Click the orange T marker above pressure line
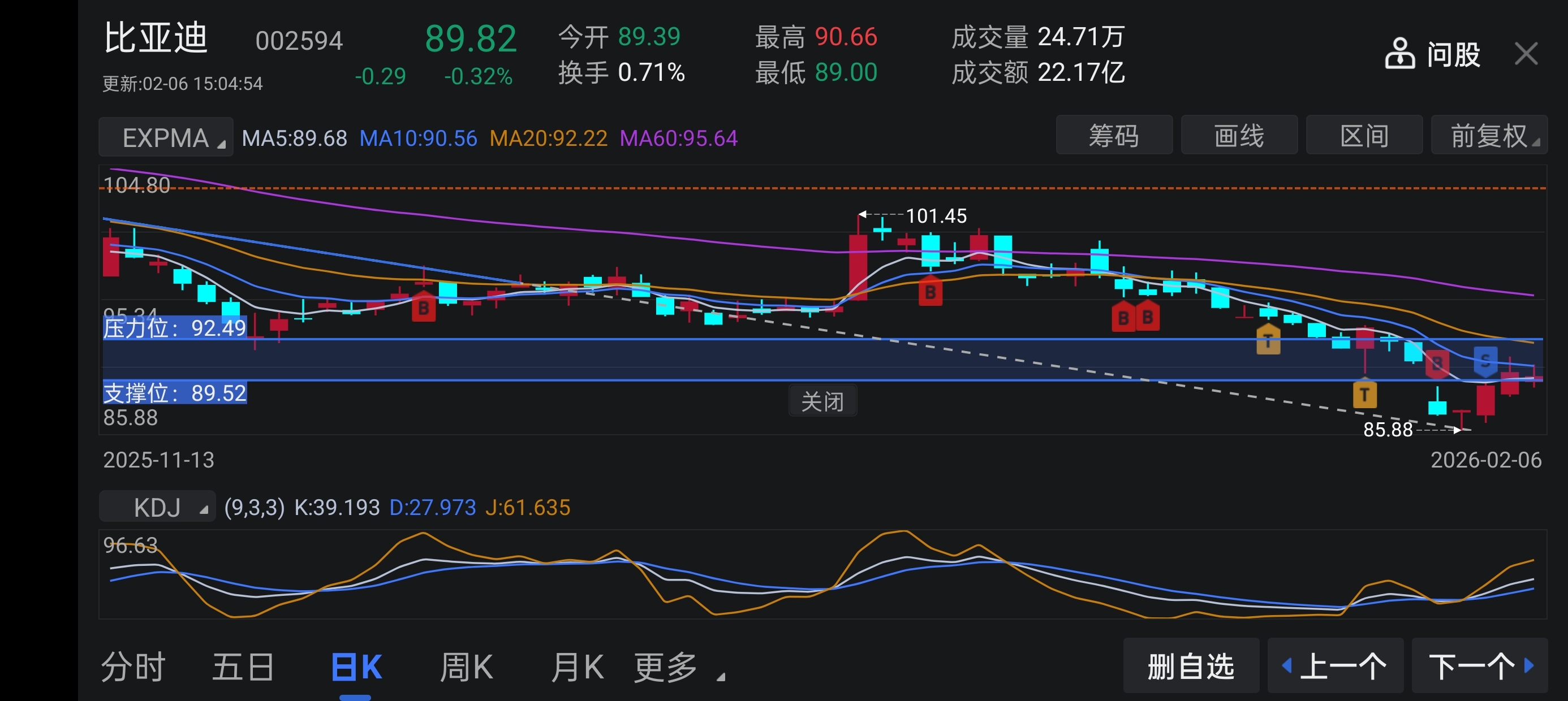The width and height of the screenshot is (1568, 701). 1268,340
